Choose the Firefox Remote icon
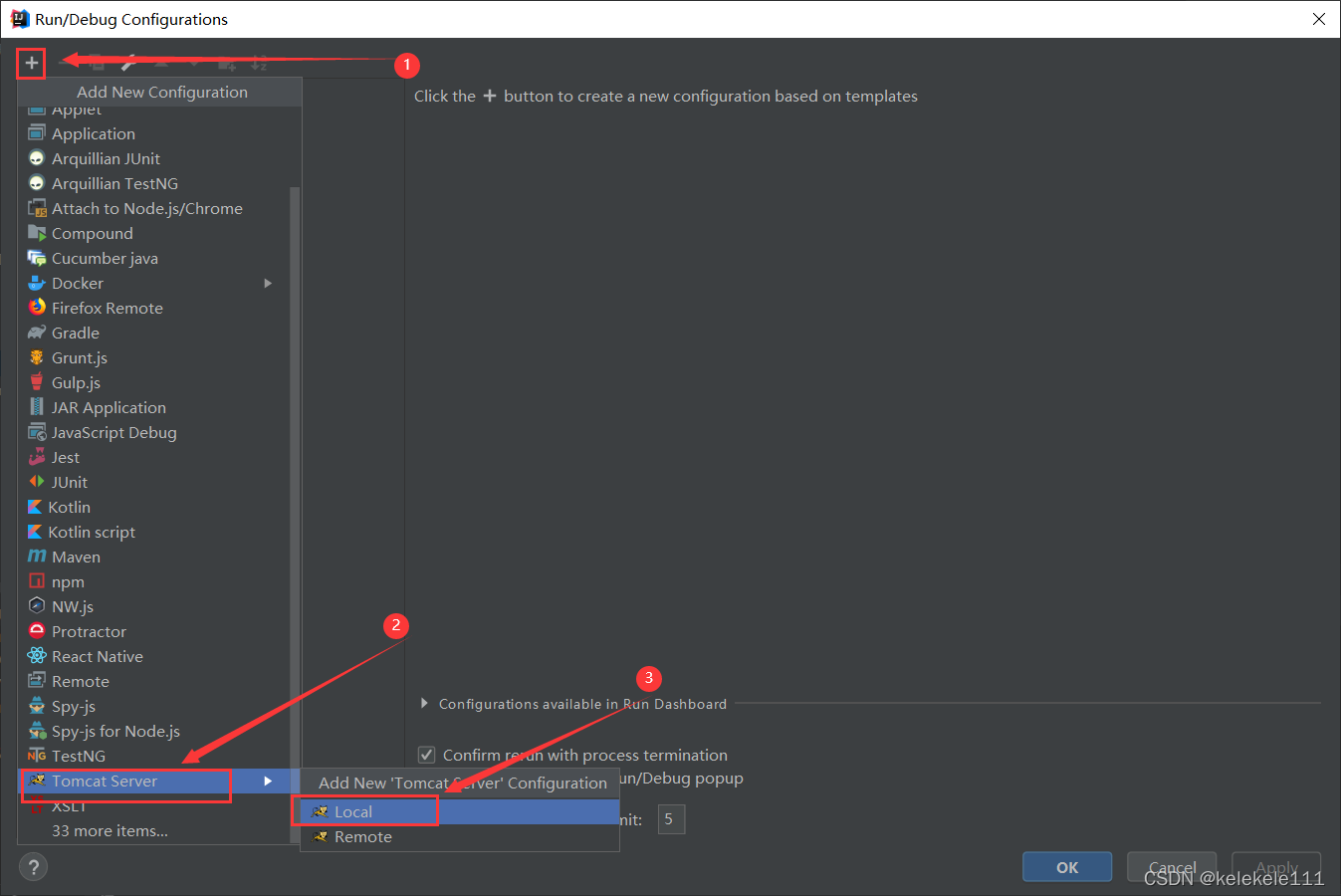Screen dimensions: 1341x896 [x=37, y=308]
